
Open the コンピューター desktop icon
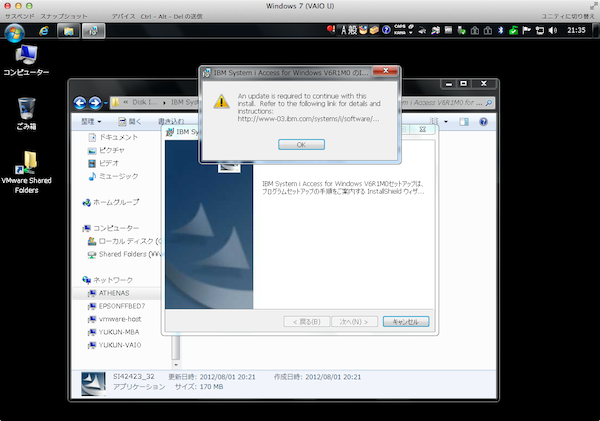[x=26, y=60]
